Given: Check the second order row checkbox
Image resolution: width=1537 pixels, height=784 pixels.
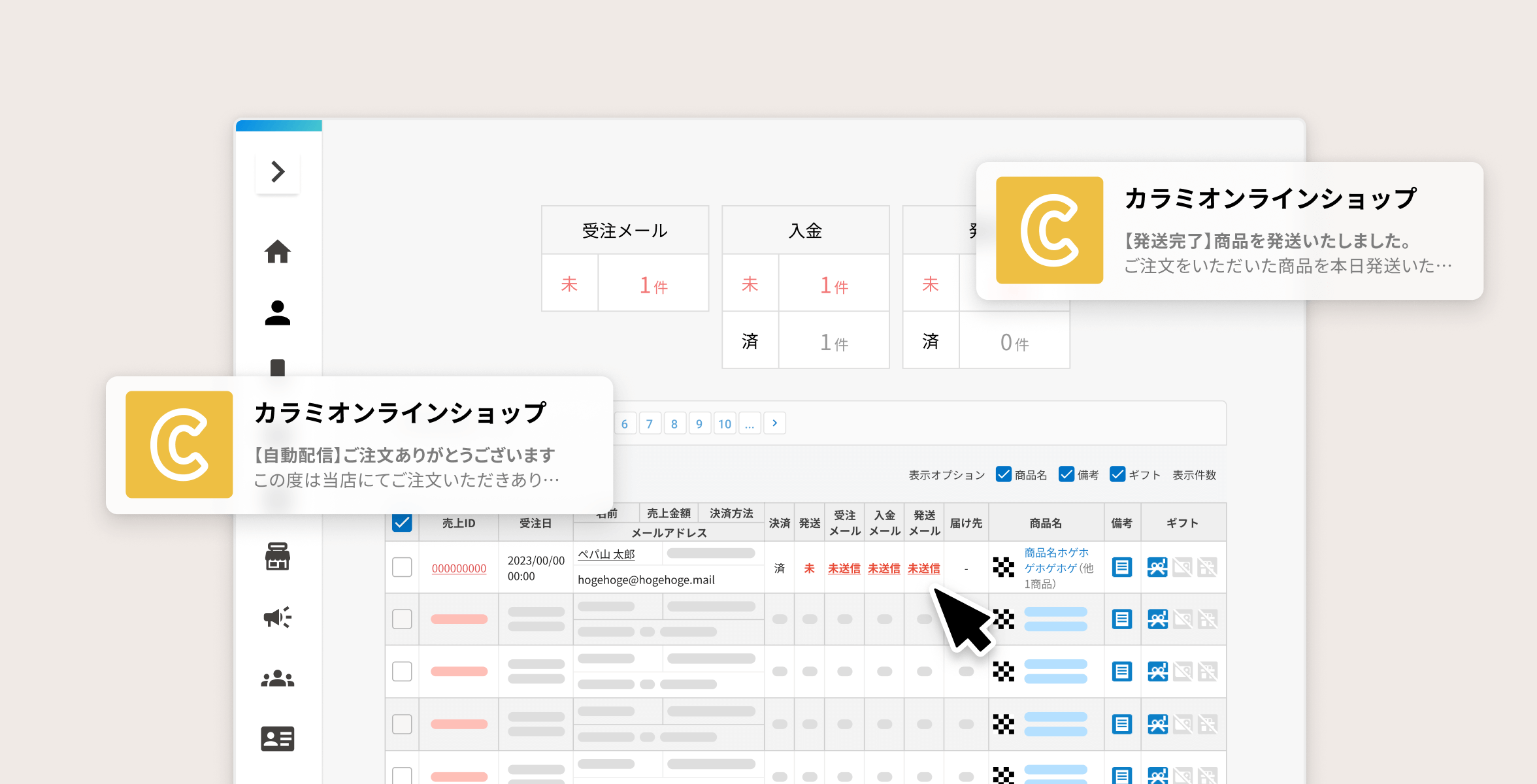Looking at the screenshot, I should pos(402,619).
